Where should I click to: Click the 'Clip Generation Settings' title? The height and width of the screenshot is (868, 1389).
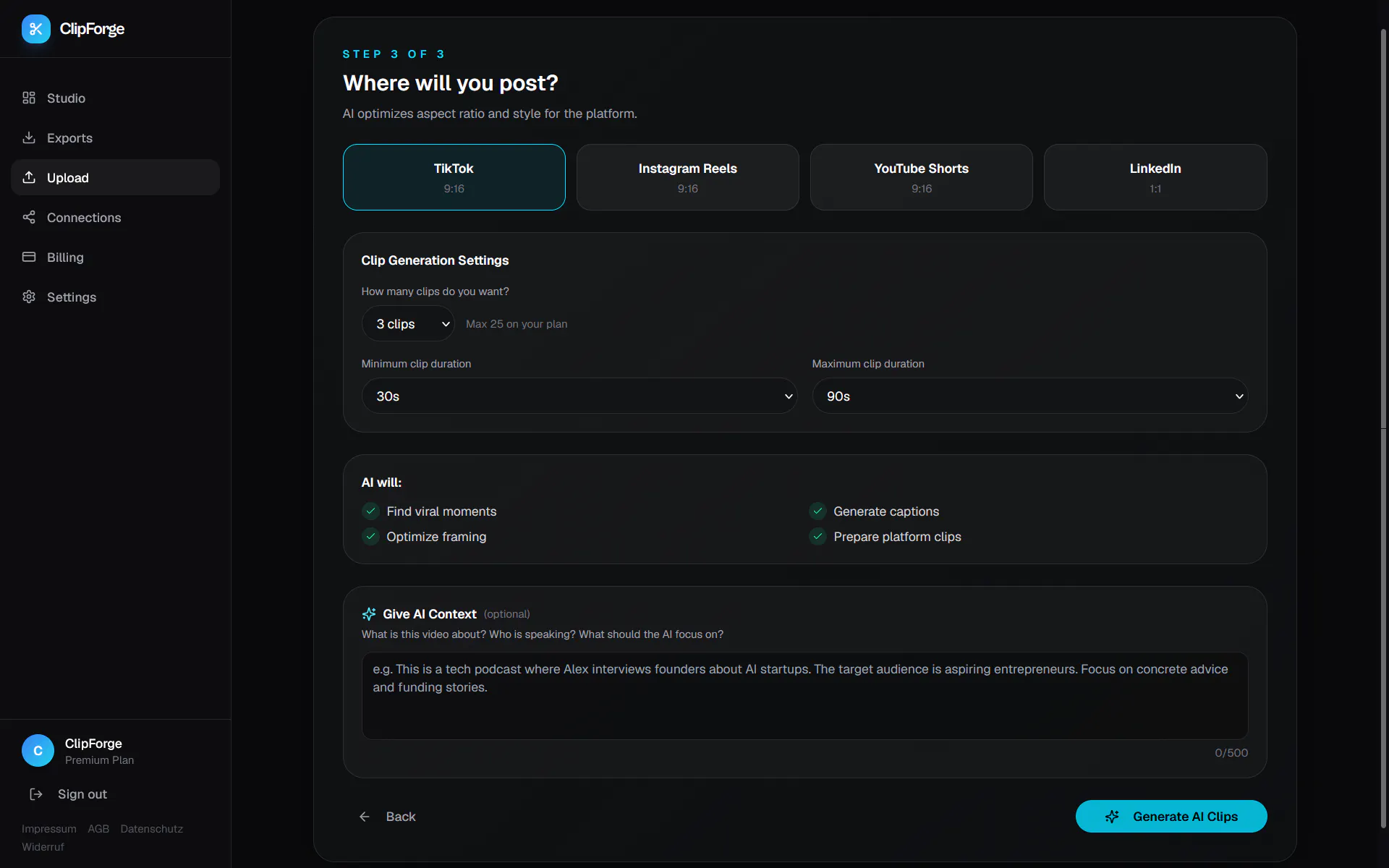coord(435,260)
